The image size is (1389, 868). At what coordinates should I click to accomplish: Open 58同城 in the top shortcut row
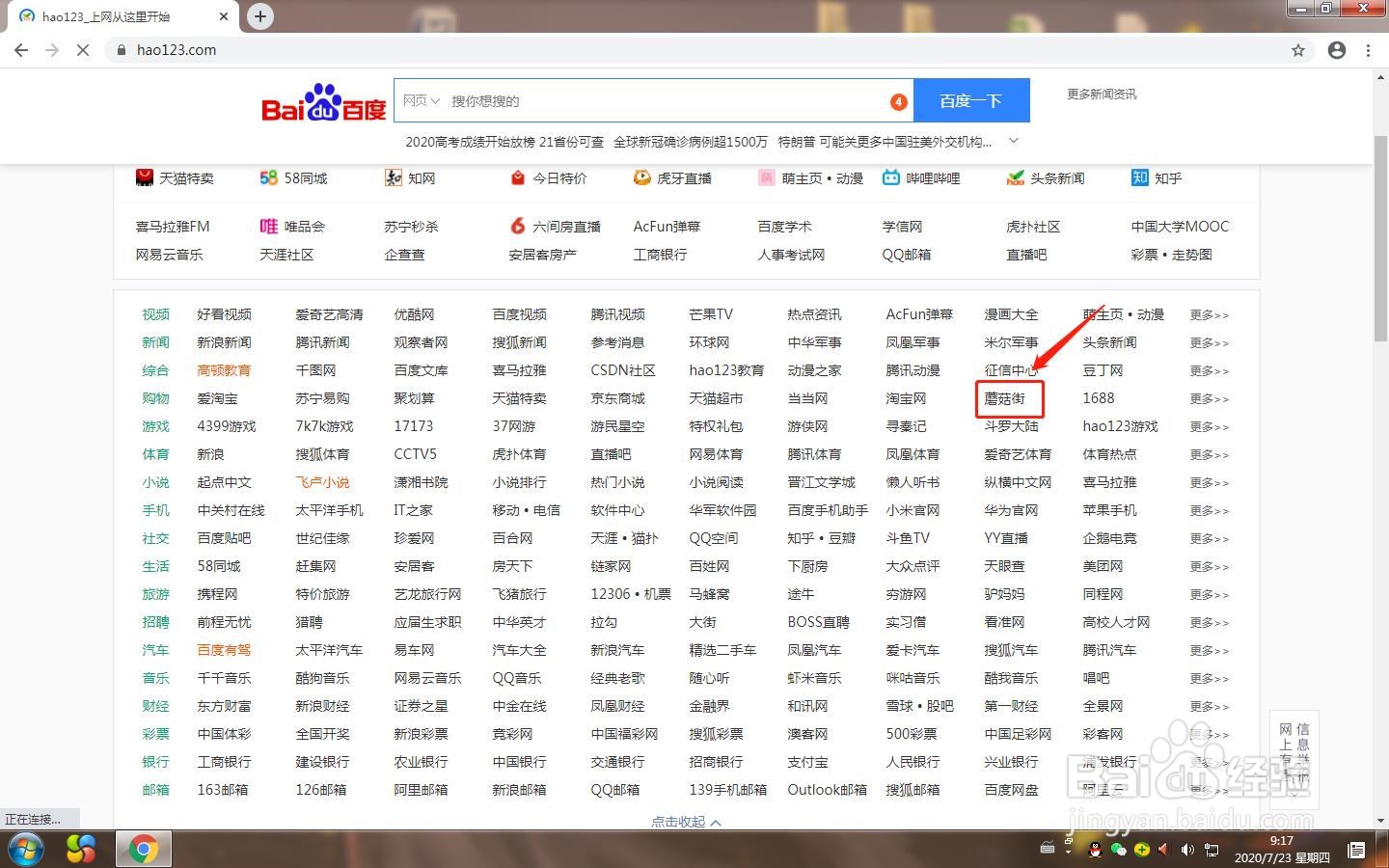[293, 178]
